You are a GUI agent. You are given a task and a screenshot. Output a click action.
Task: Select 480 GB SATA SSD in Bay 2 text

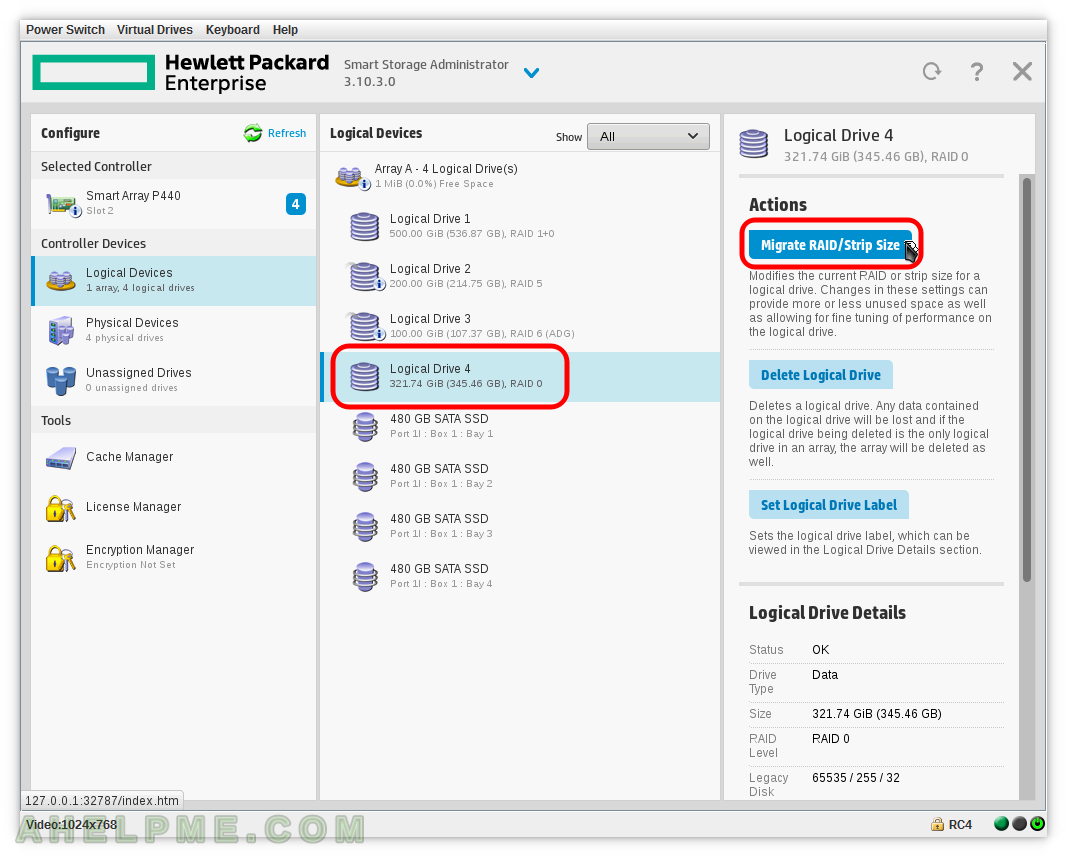(x=439, y=469)
